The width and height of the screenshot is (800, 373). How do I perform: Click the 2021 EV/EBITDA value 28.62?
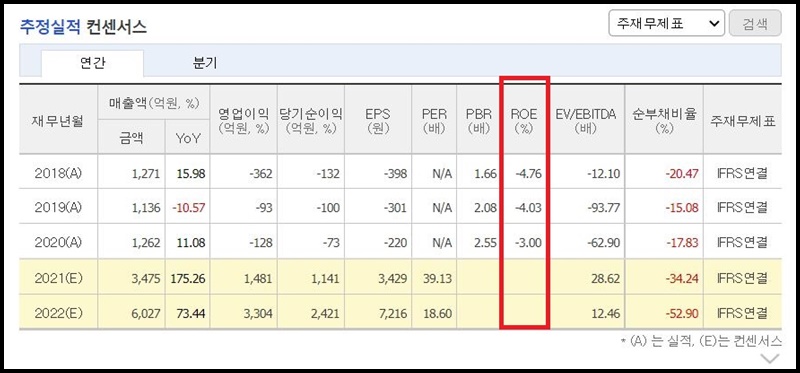pos(606,279)
